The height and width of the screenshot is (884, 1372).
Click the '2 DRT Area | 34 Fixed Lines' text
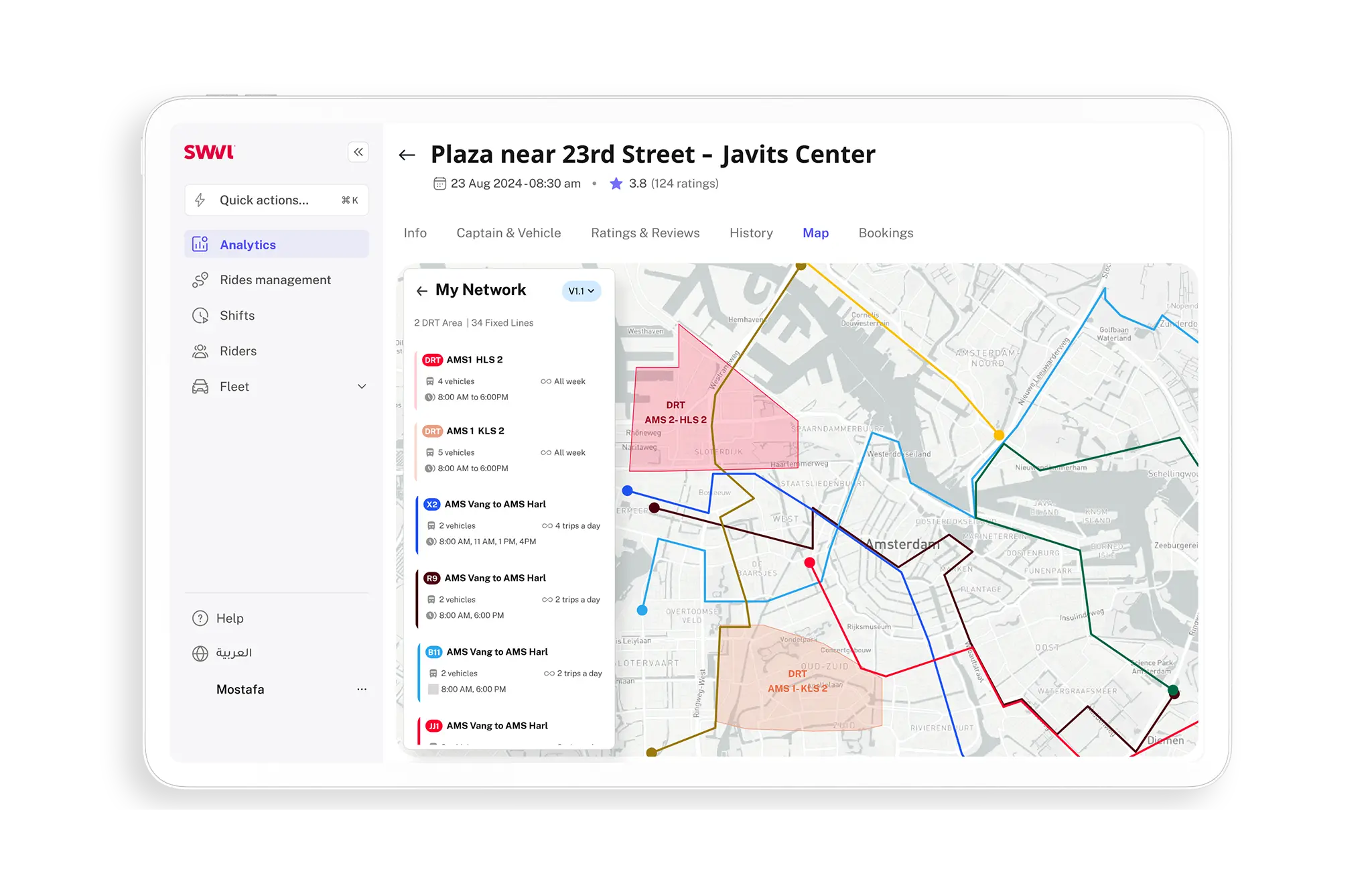(x=474, y=322)
